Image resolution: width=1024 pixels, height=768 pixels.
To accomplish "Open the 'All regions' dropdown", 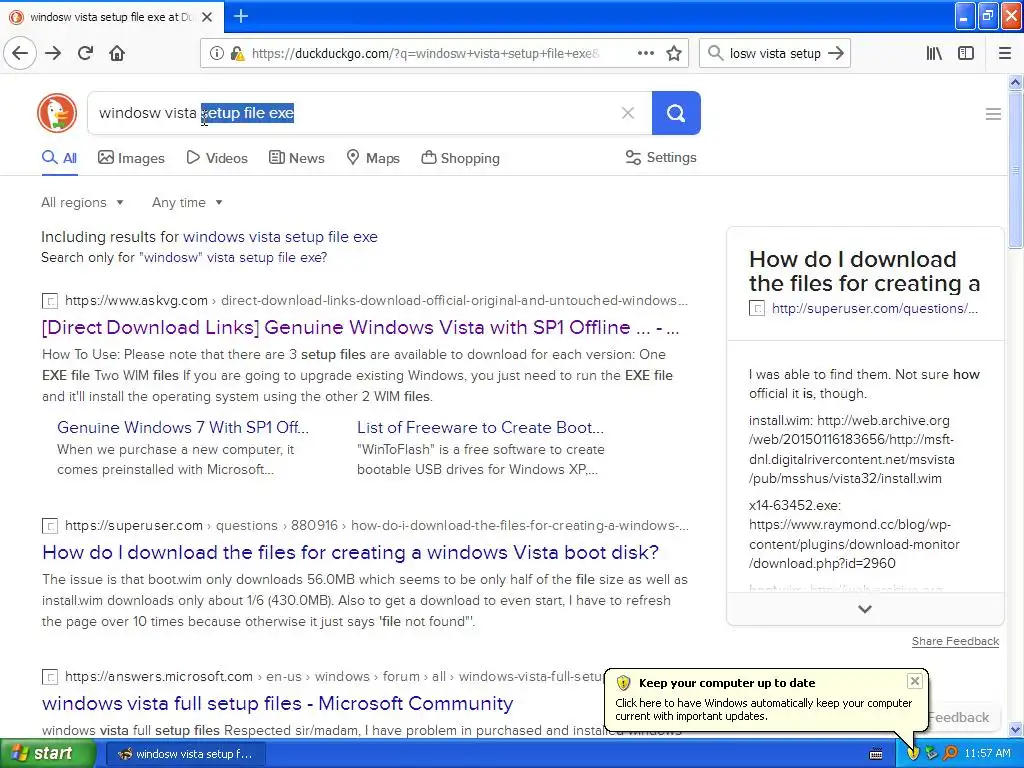I will point(82,202).
